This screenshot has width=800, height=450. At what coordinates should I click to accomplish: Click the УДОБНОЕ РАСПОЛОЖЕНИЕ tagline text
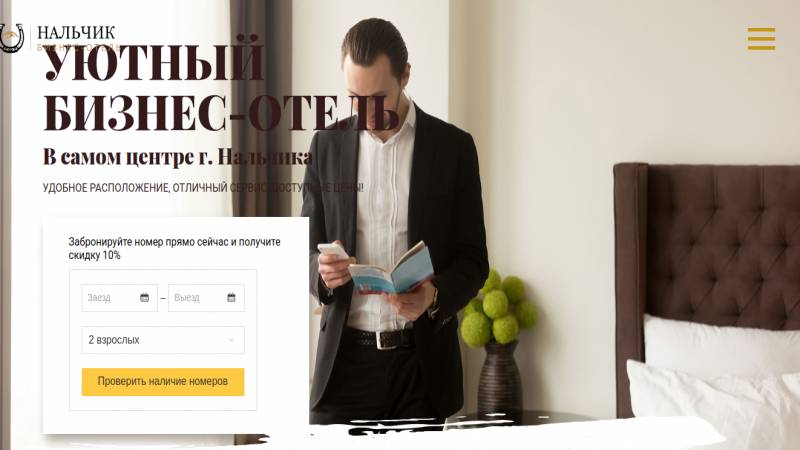[x=203, y=188]
